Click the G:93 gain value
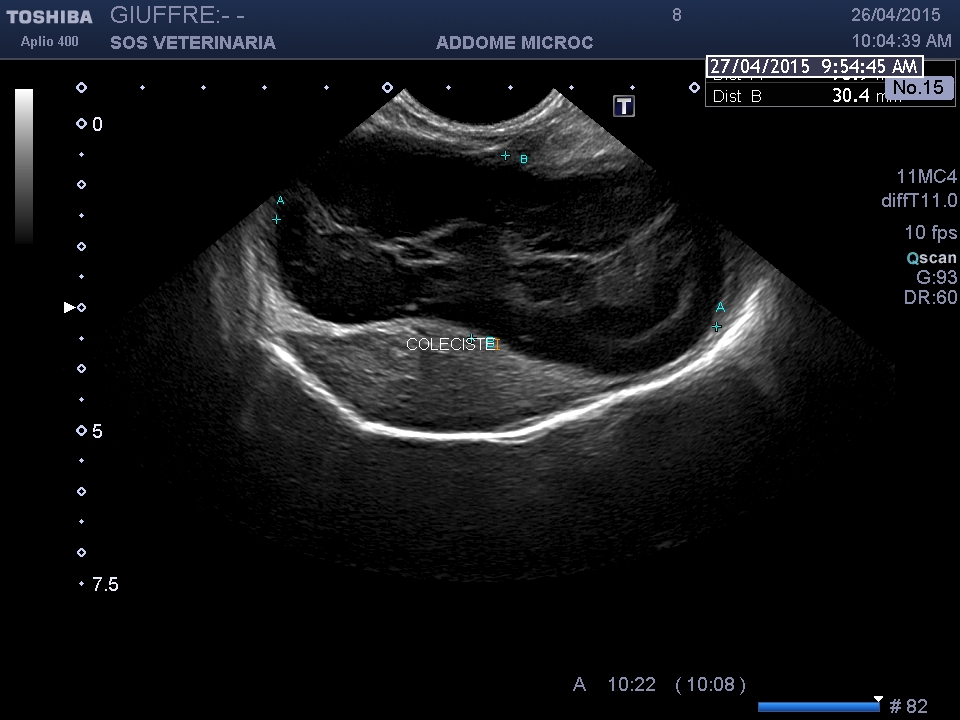This screenshot has height=720, width=960. click(x=936, y=277)
